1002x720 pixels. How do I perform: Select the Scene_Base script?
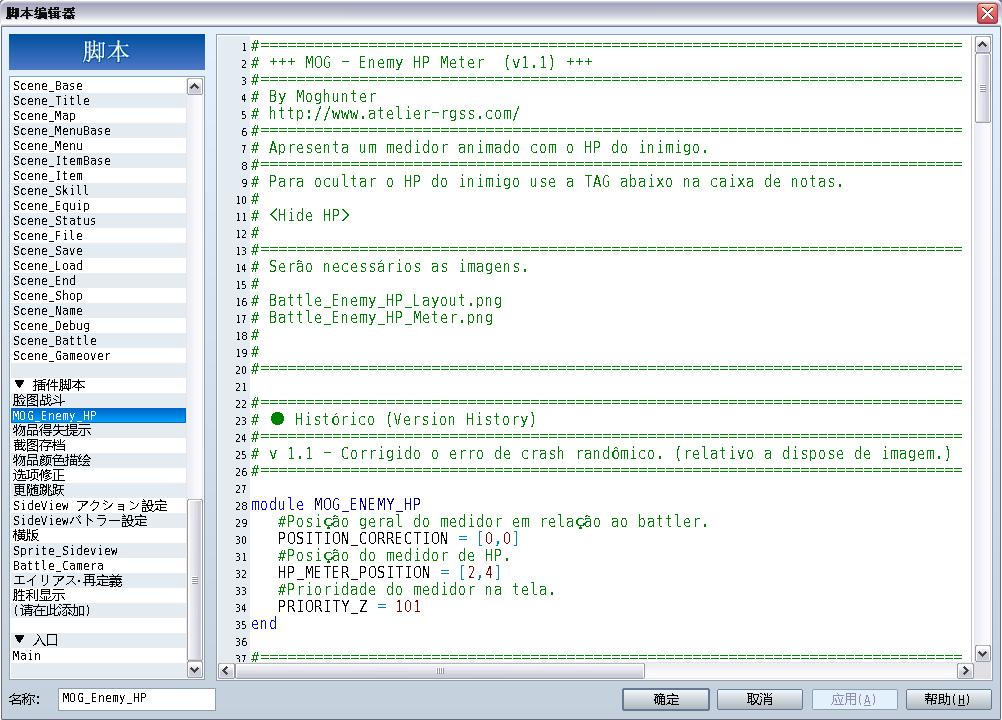98,86
